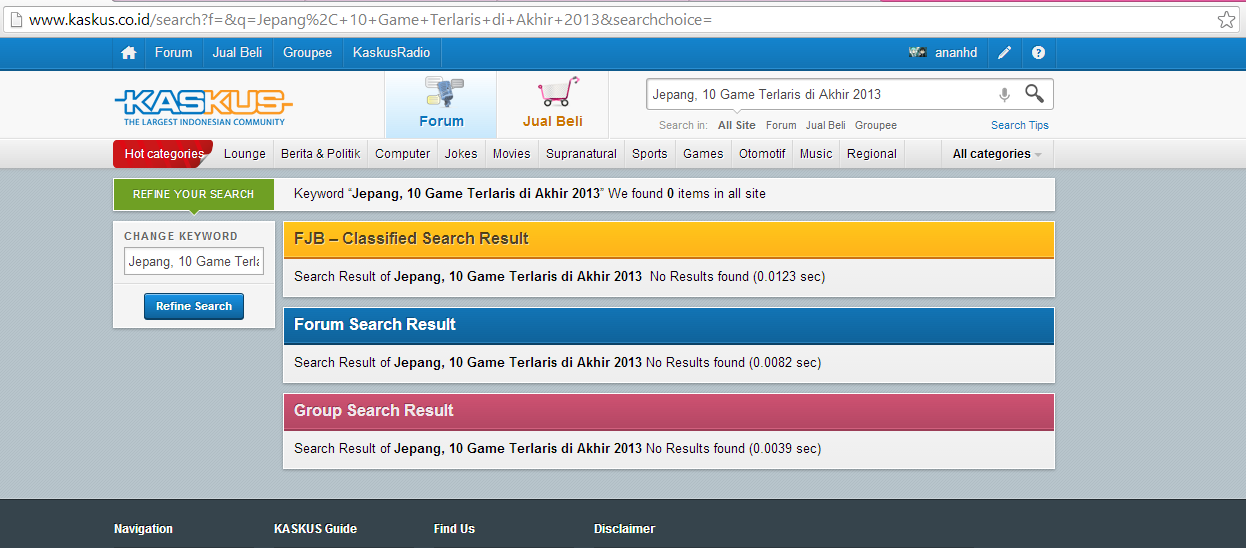The width and height of the screenshot is (1246, 548).
Task: Click the 'Search in:' label
Action: click(683, 125)
